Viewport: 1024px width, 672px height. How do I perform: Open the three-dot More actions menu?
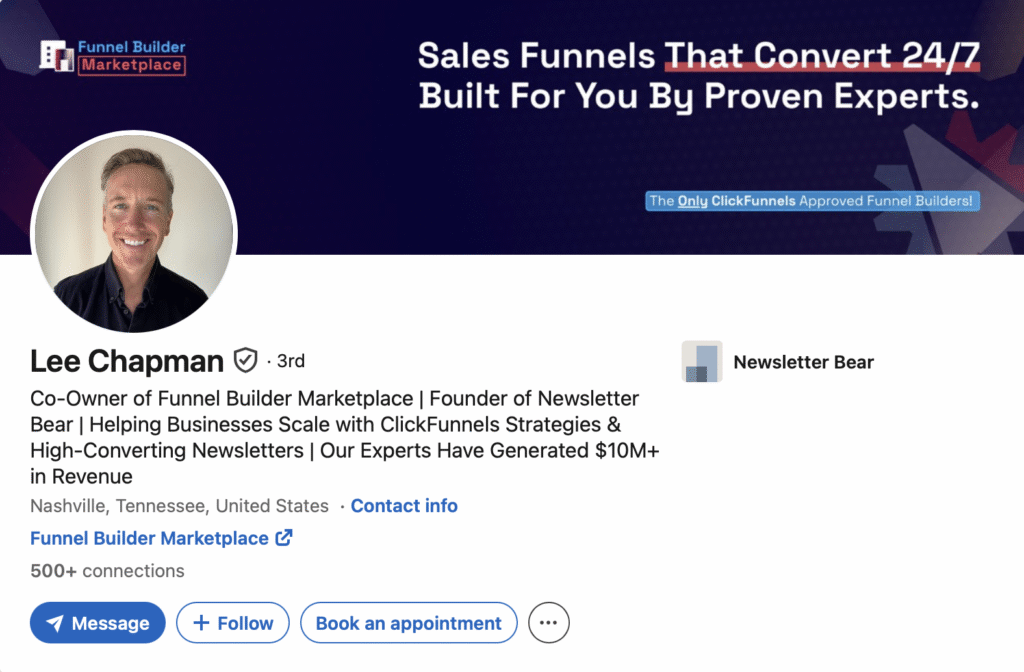pos(548,623)
